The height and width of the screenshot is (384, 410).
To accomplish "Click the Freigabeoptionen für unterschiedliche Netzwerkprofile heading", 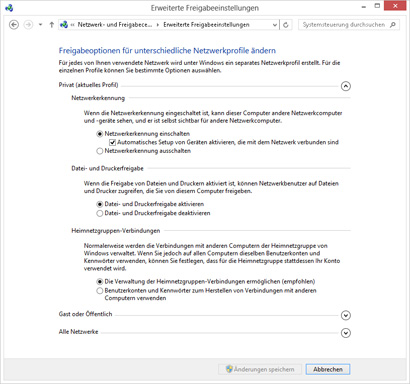I will [167, 51].
